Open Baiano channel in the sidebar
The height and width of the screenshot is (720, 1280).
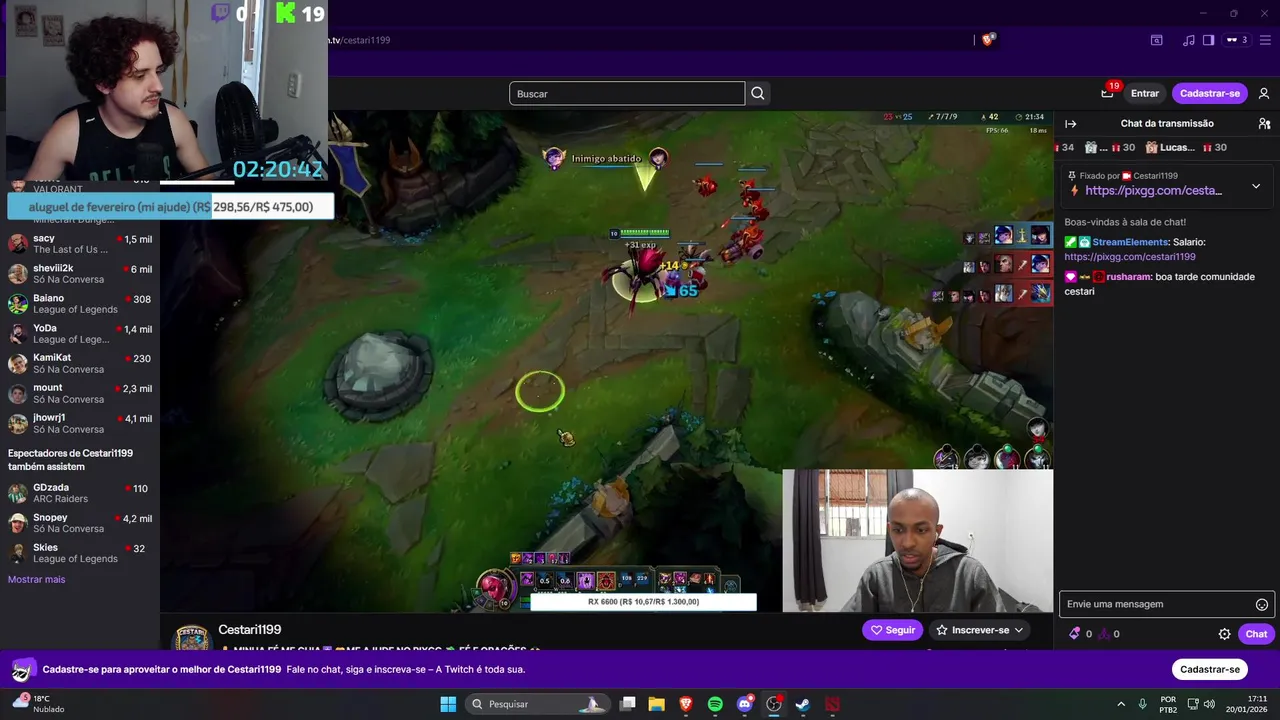[80, 304]
